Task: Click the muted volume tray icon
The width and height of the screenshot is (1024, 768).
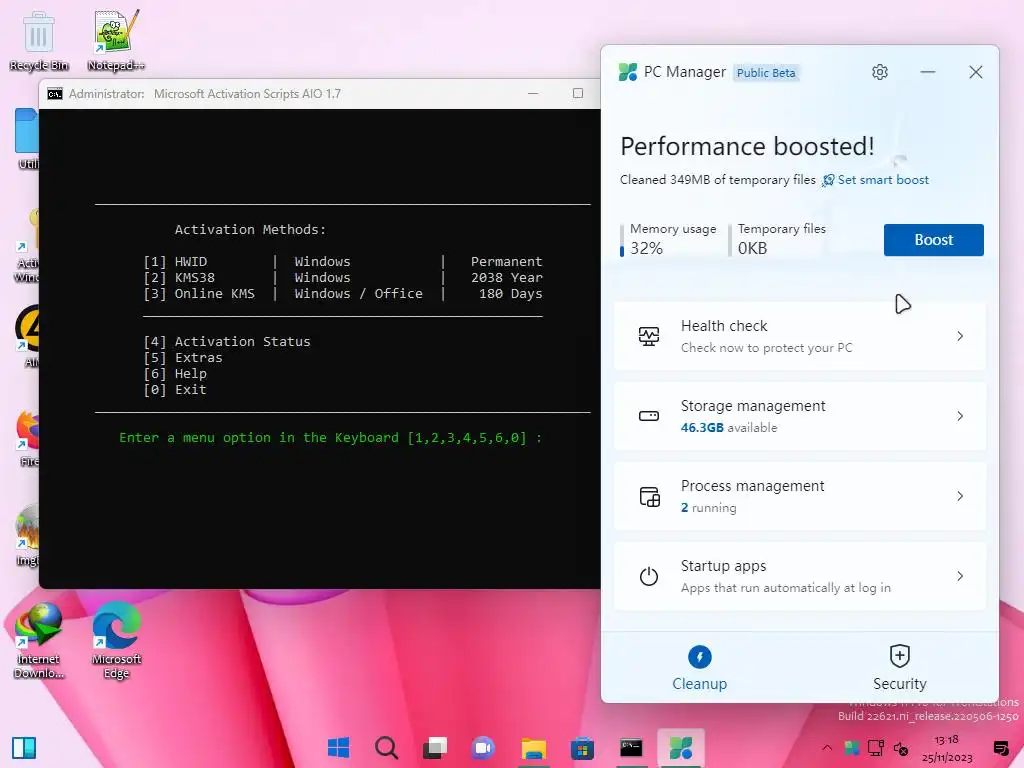Action: click(901, 748)
